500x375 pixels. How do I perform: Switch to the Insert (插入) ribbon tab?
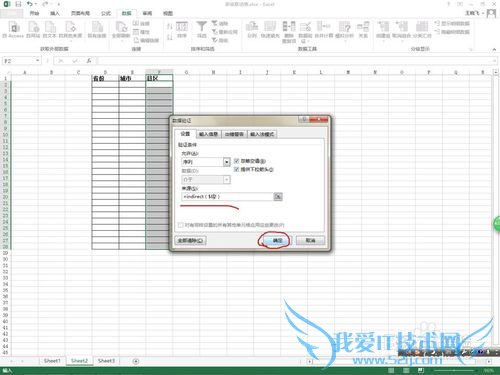click(55, 13)
